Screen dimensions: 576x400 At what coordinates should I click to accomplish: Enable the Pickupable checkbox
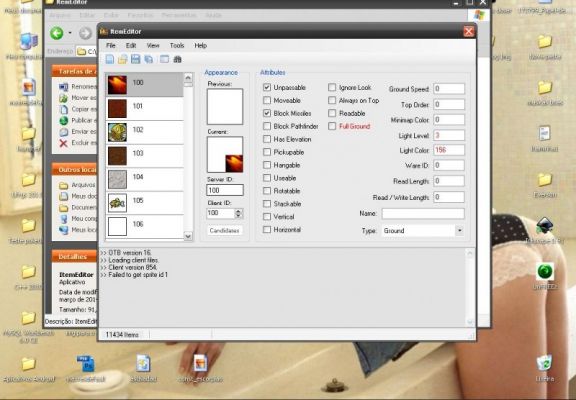(267, 152)
